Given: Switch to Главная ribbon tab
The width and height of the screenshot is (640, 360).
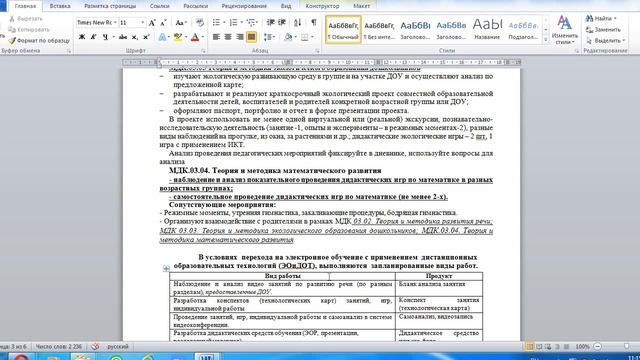Looking at the screenshot, I should [25, 6].
